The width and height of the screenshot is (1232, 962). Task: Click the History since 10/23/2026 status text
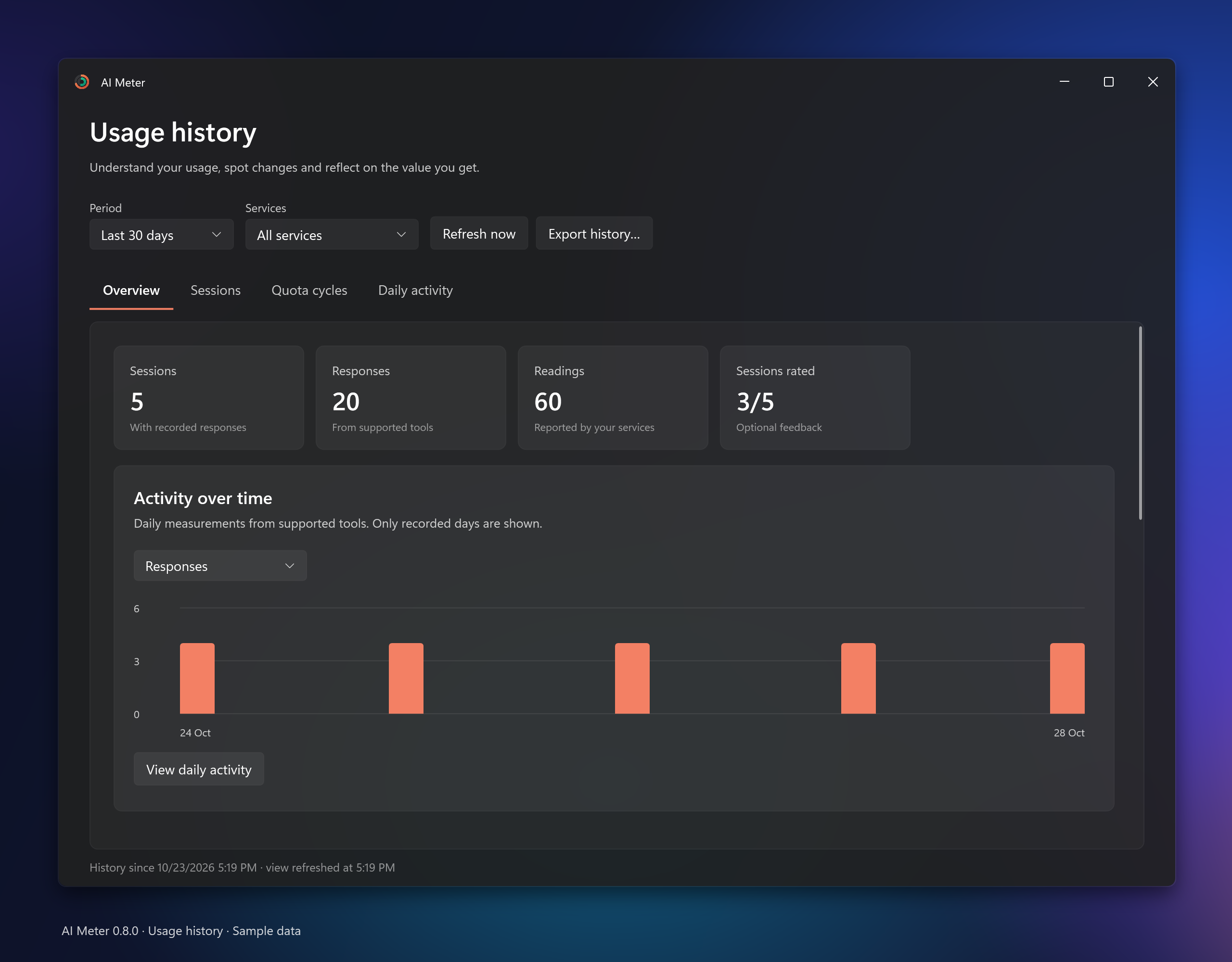point(242,867)
